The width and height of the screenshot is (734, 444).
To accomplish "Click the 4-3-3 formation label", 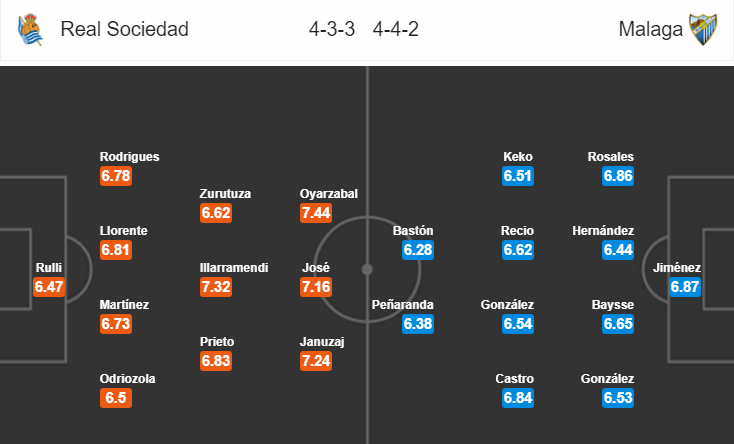I will 332,29.
